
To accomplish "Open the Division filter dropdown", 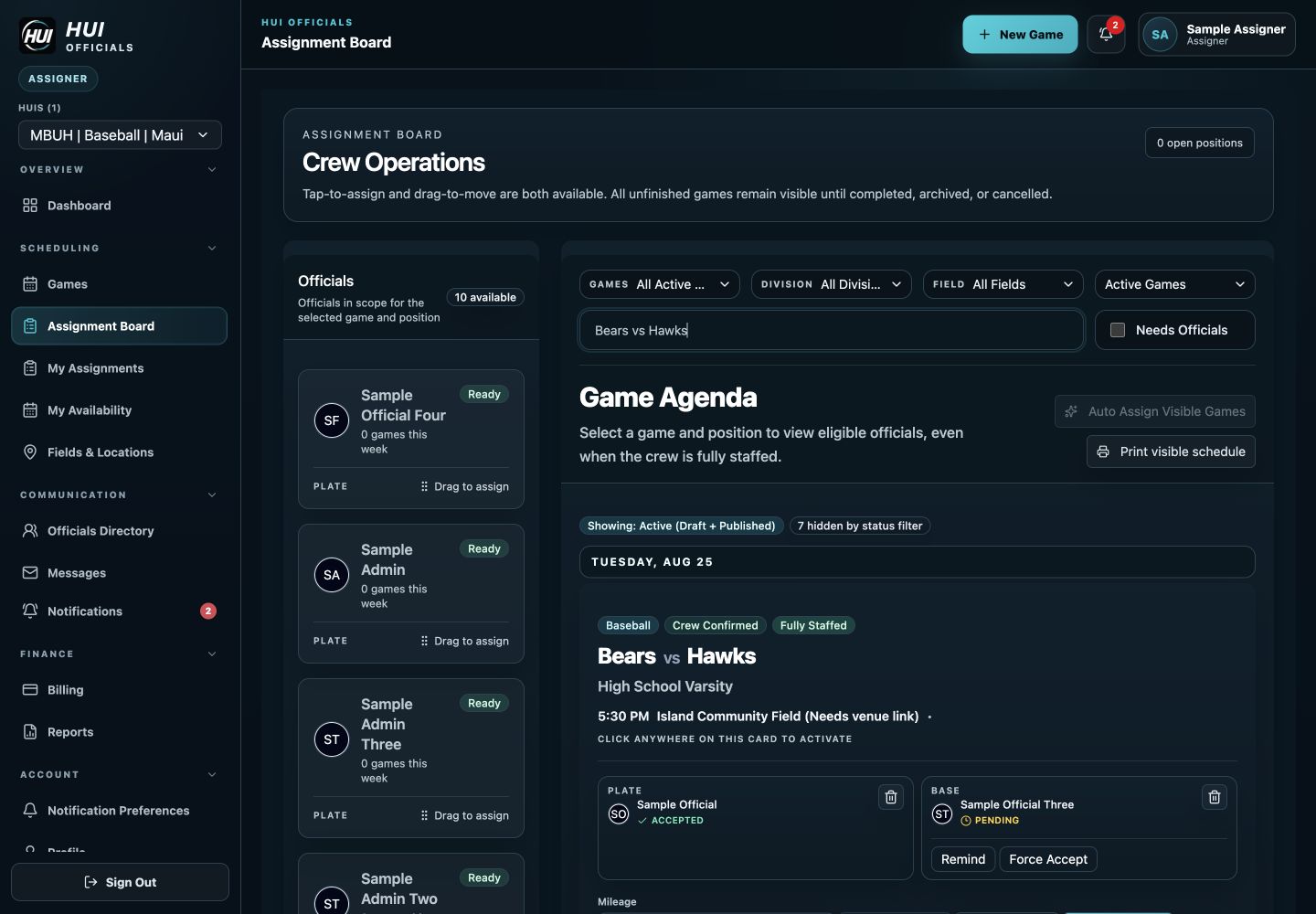I will point(832,284).
